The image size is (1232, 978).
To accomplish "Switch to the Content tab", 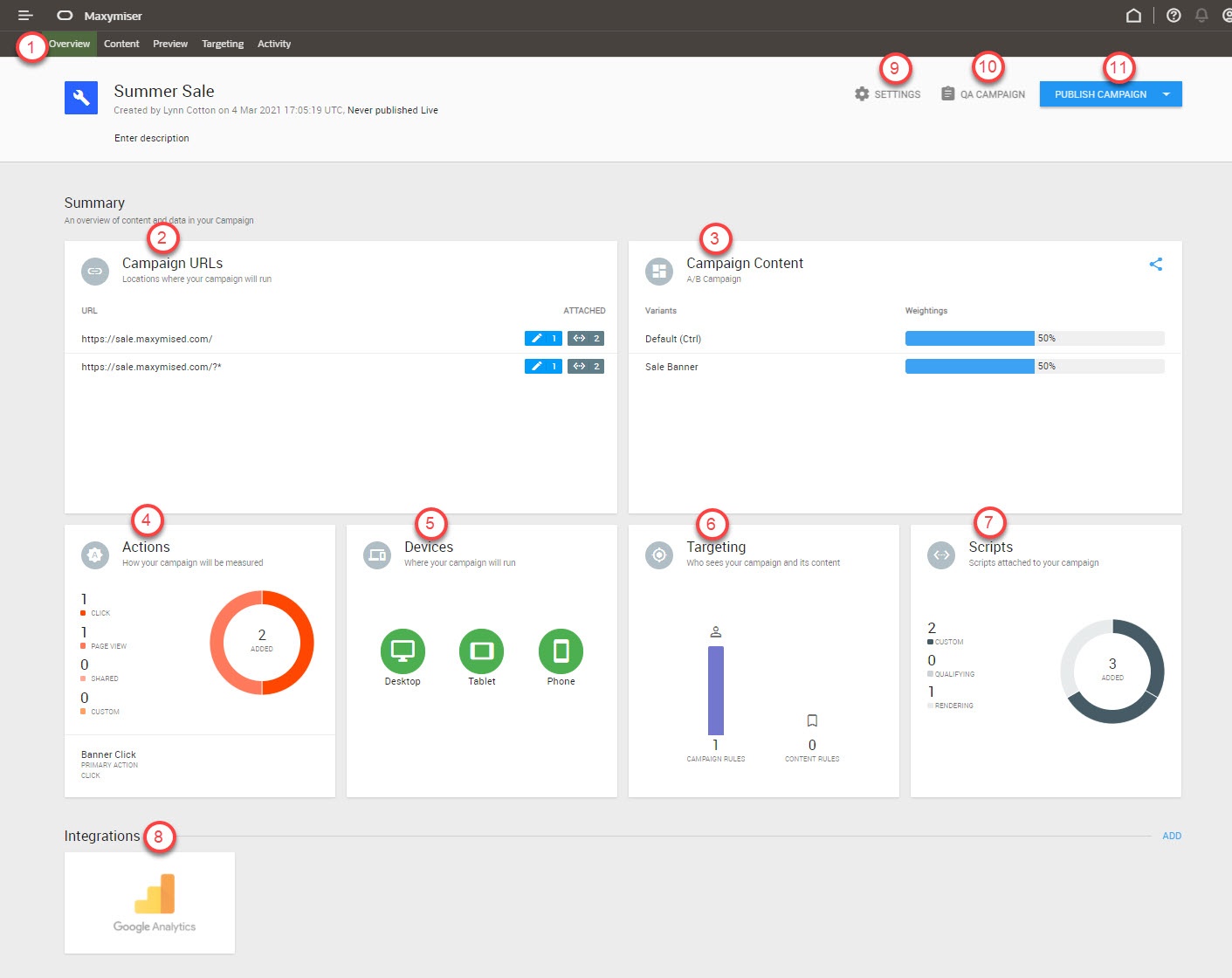I will 121,44.
